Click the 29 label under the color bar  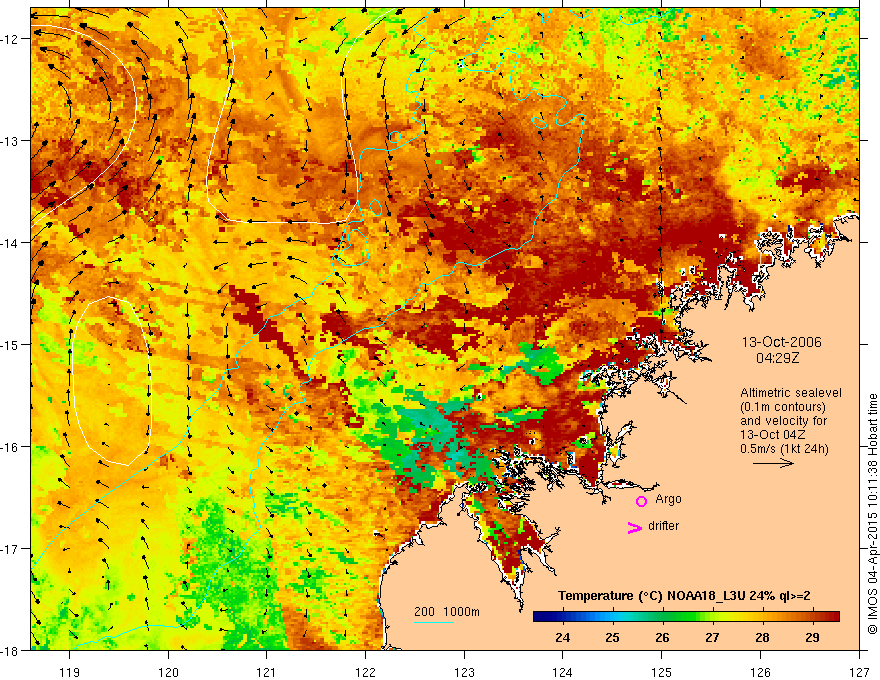tap(812, 637)
